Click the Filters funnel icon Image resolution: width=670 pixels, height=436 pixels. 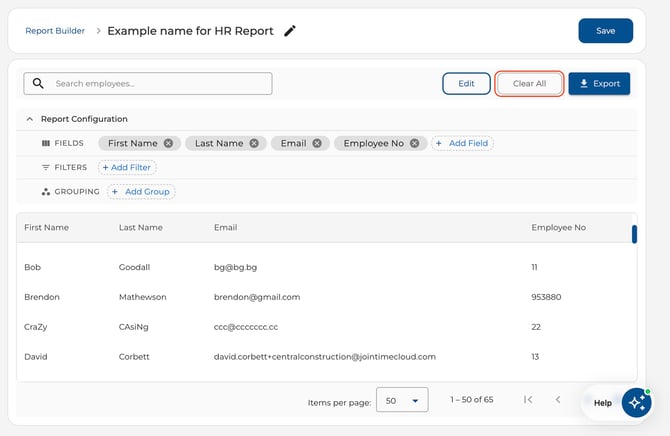point(46,168)
